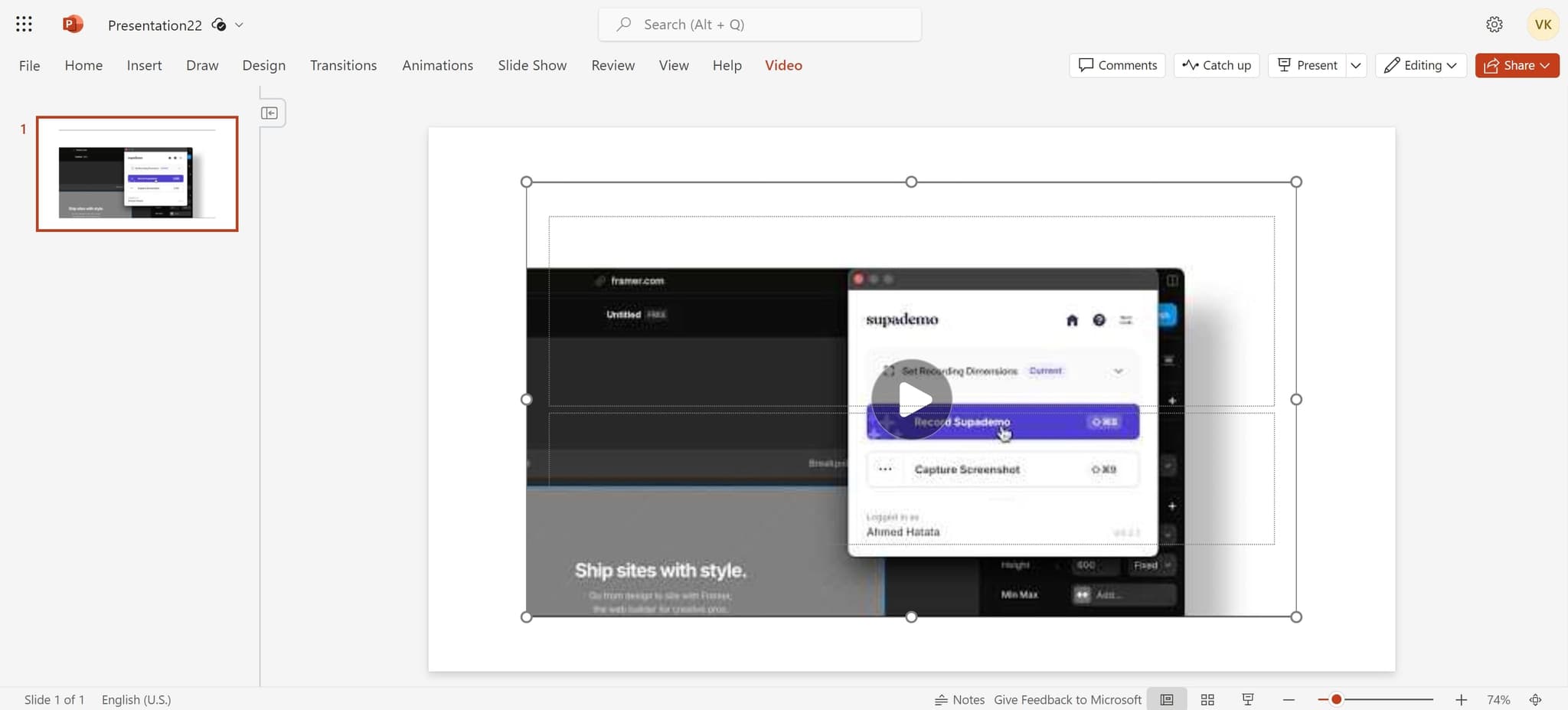Play the embedded Supademo video
The height and width of the screenshot is (710, 1568).
pos(910,398)
